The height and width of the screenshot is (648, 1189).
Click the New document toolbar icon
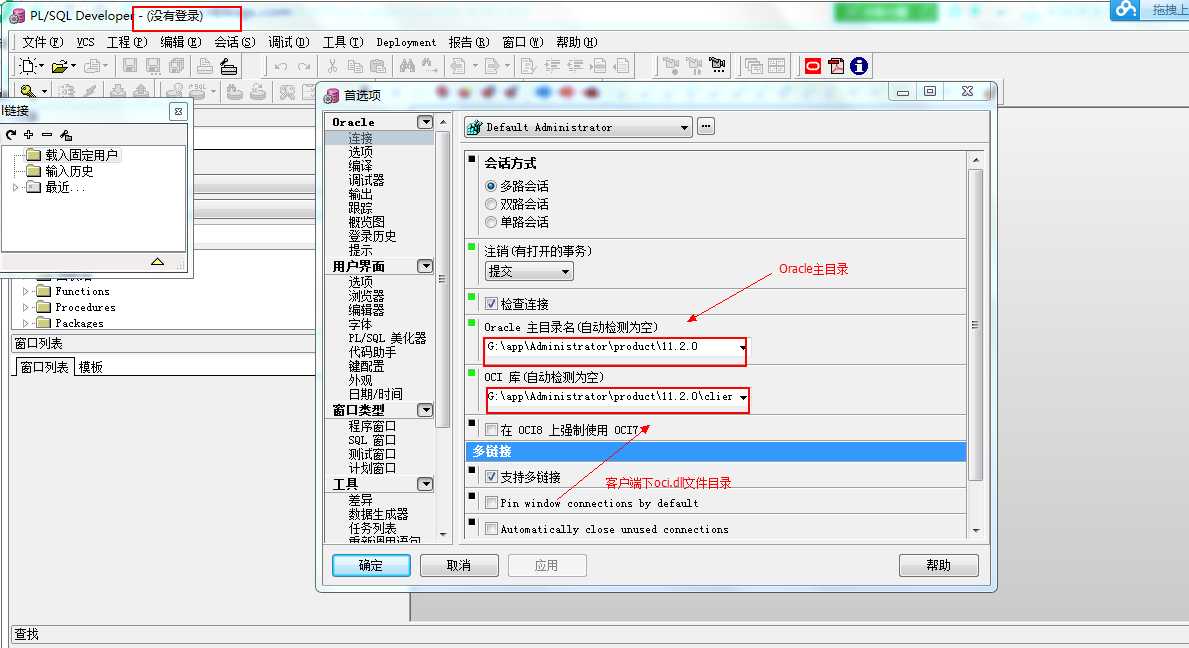tap(28, 66)
